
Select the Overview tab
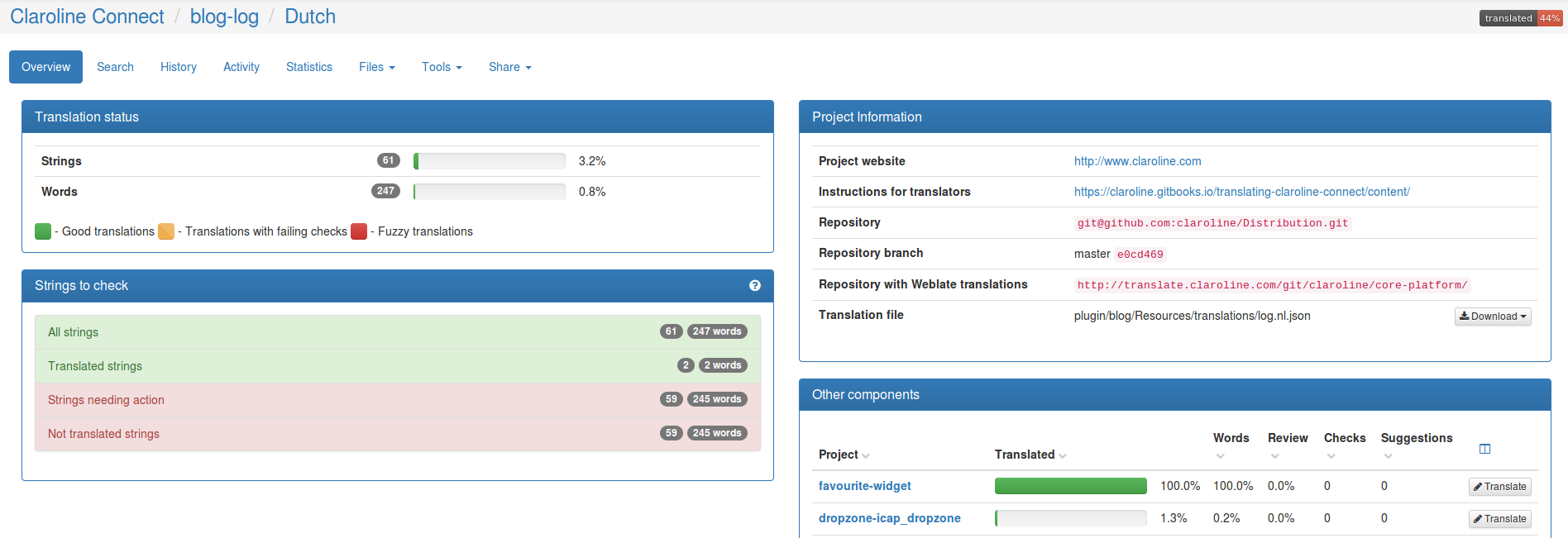click(x=46, y=67)
